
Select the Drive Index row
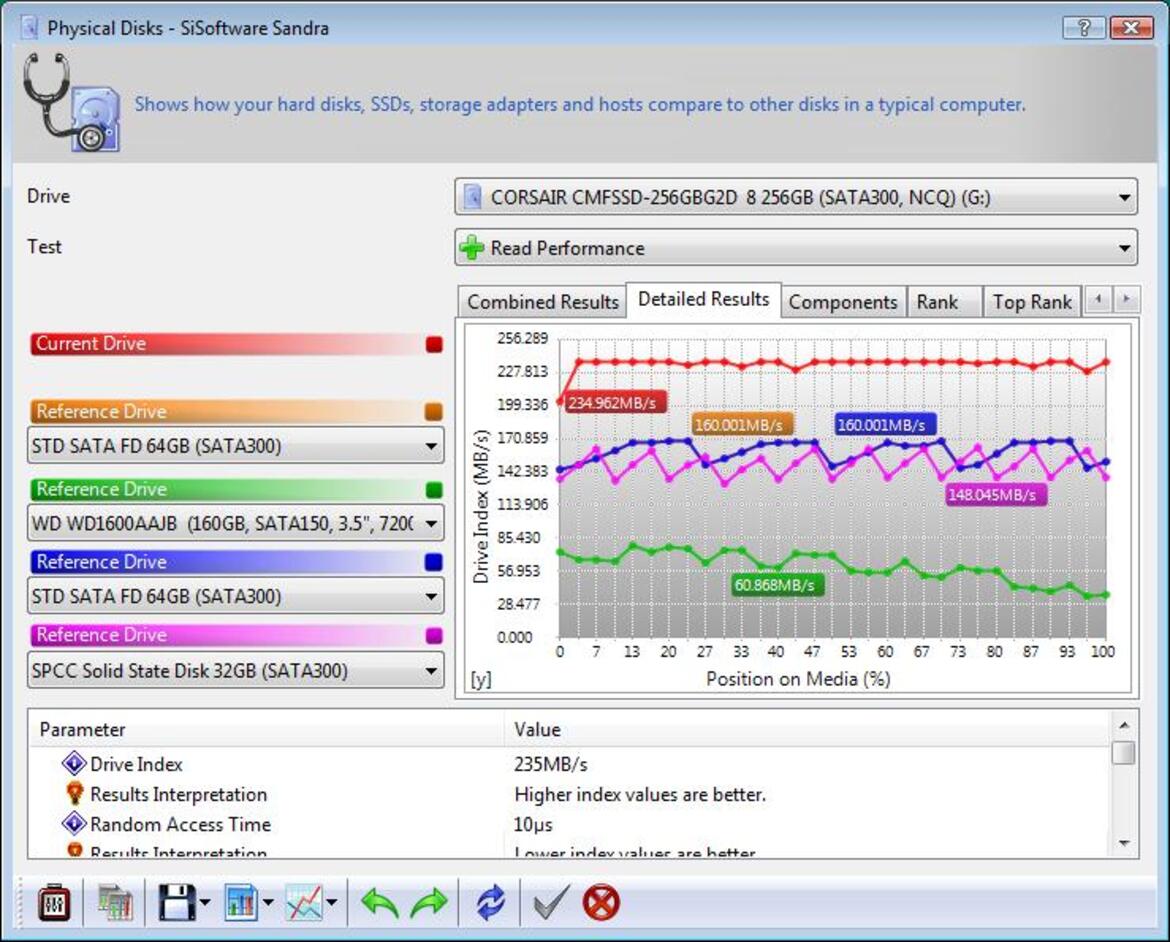tap(570, 764)
